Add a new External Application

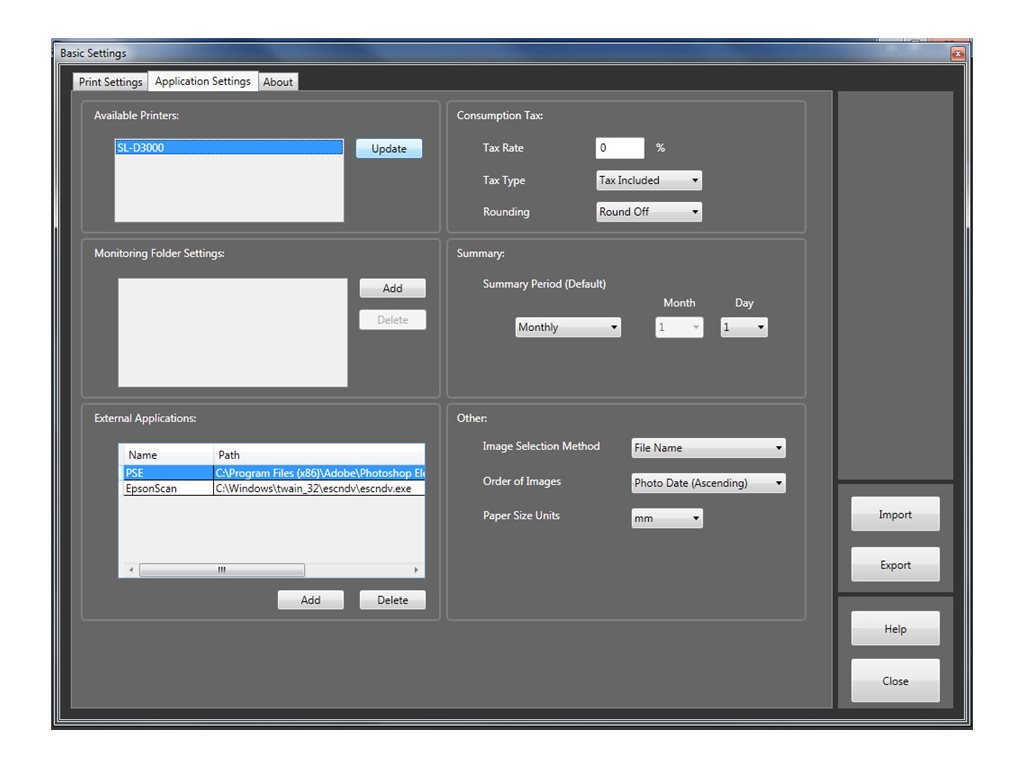click(x=310, y=599)
